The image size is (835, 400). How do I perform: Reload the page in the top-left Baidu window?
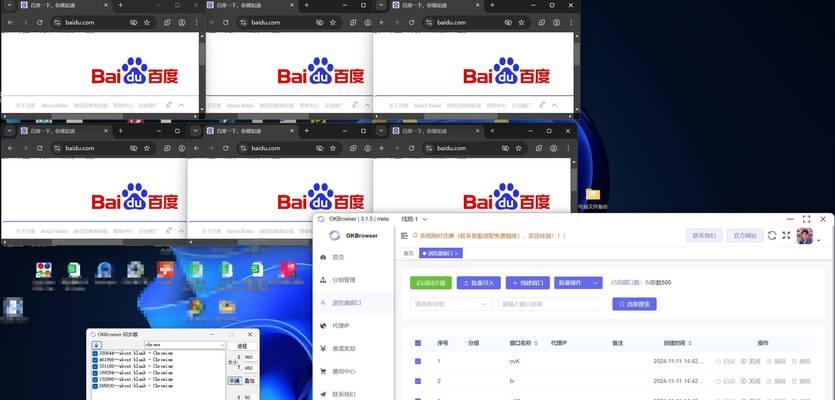pyautogui.click(x=39, y=23)
